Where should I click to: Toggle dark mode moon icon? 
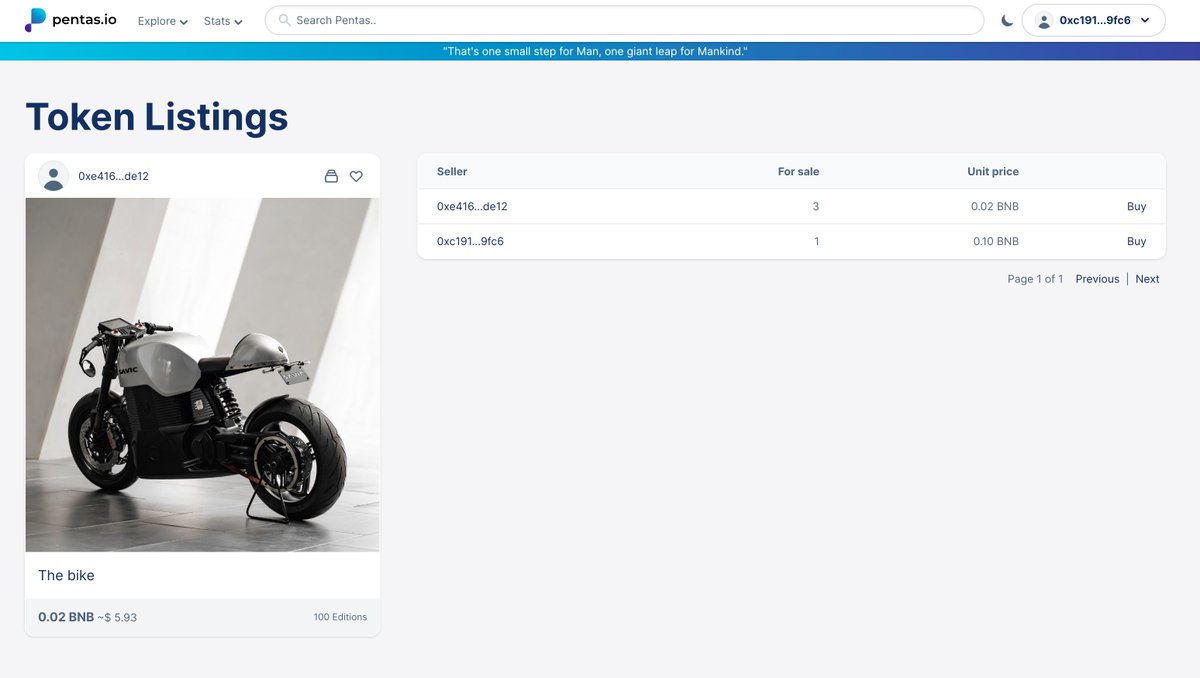click(x=1007, y=20)
